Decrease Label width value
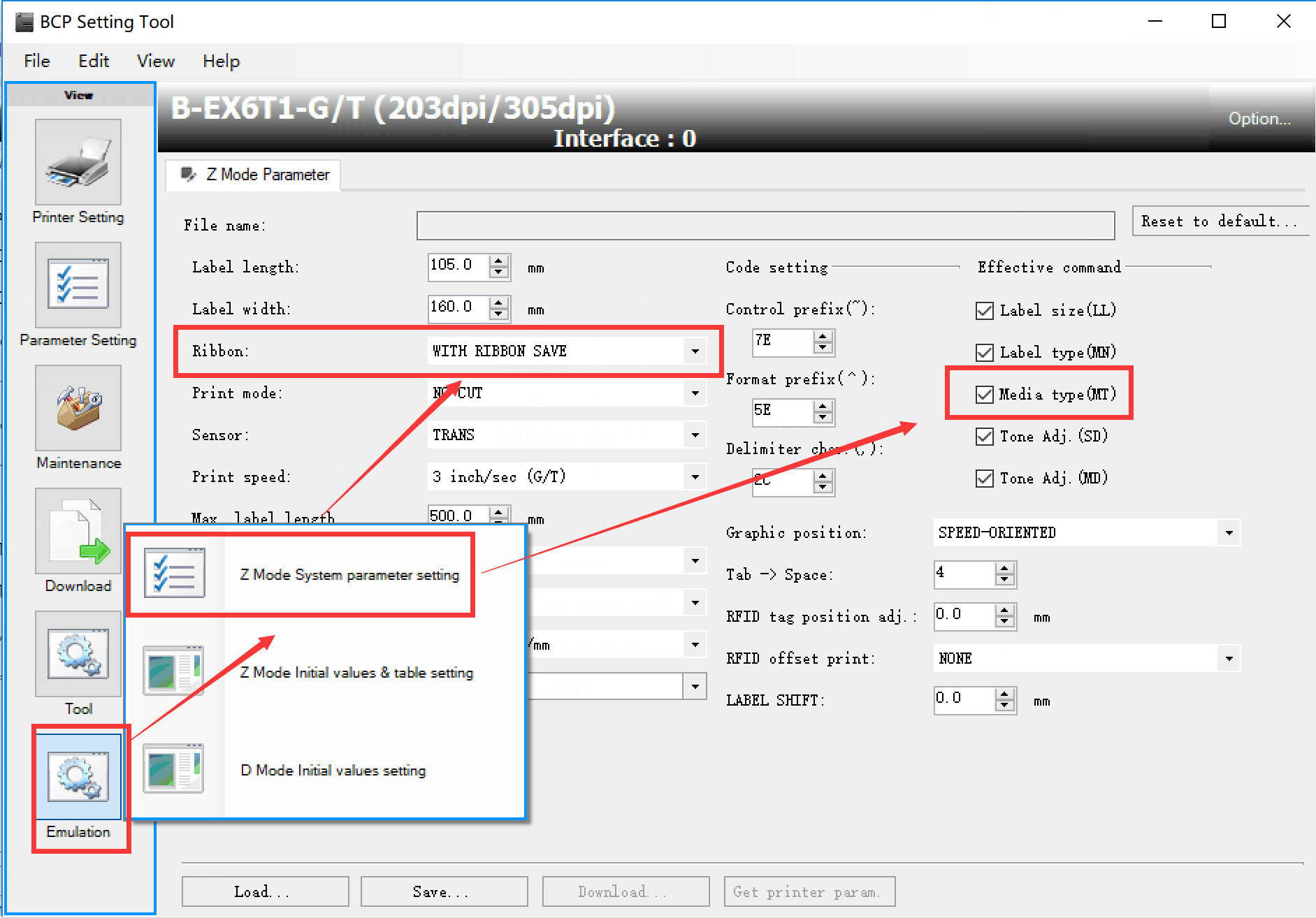Screen dimensions: 1316x918 pos(499,314)
